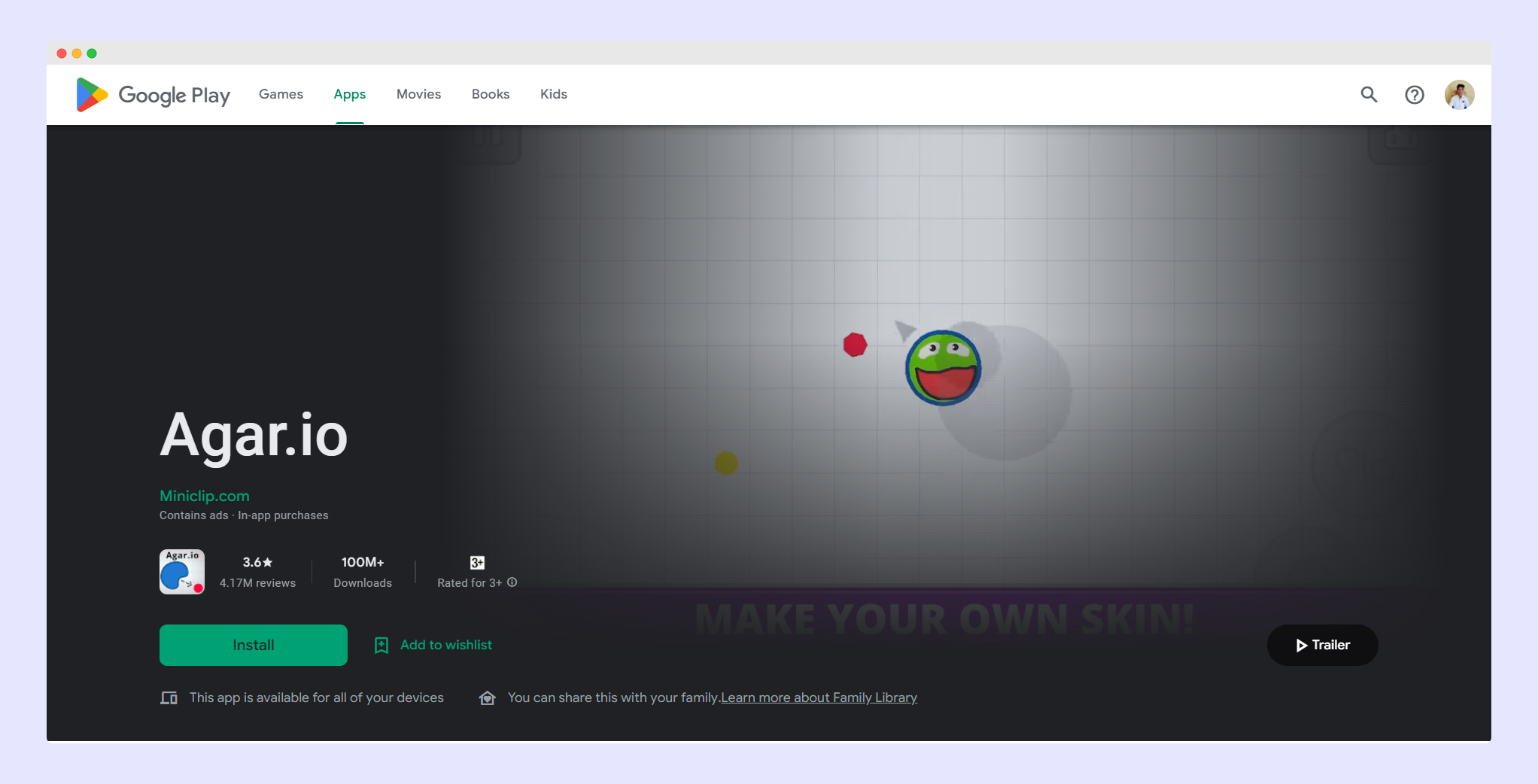Click the devices availability icon
The height and width of the screenshot is (784, 1538).
(x=169, y=697)
